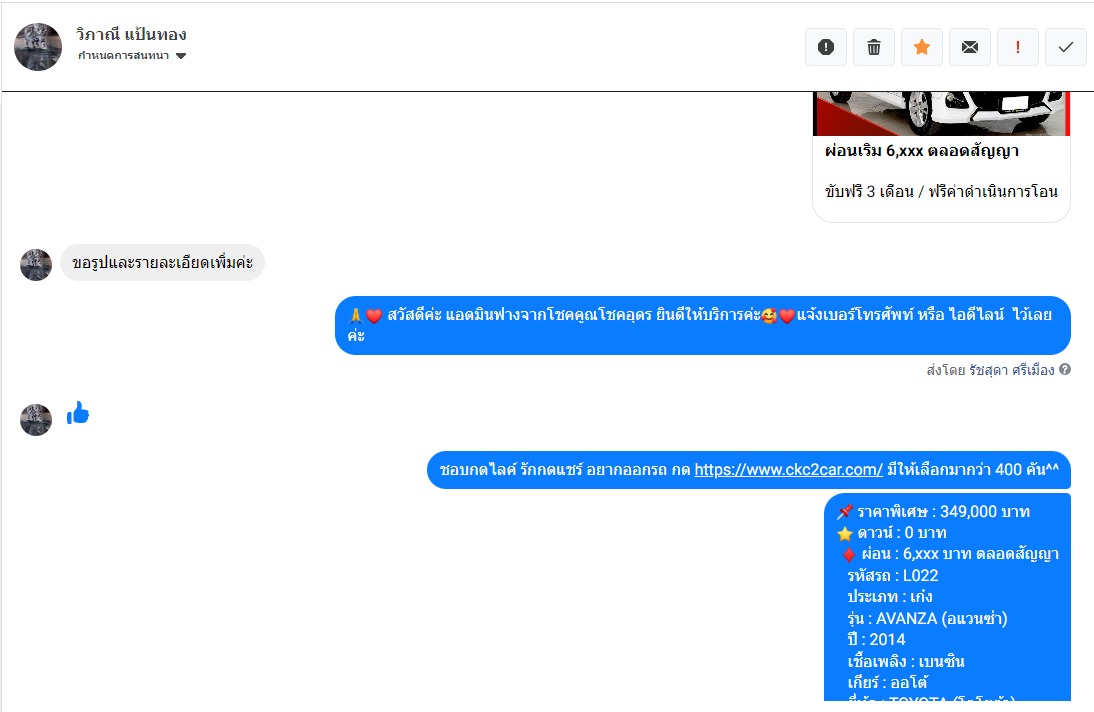This screenshot has height=712, width=1094.
Task: Click the line ดาวน์ : 0 บาท
Action: 892,533
